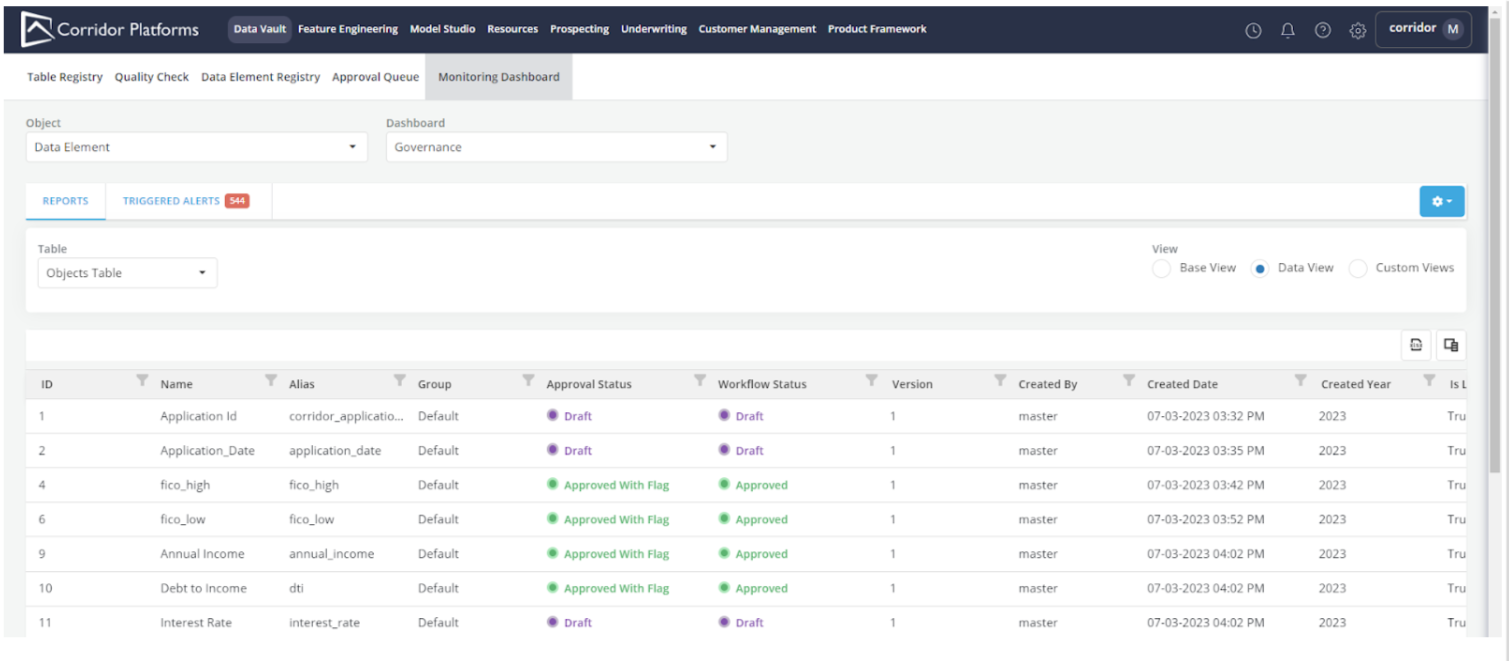Choose the Custom Views radio option
The image size is (1509, 661).
pos(1358,269)
